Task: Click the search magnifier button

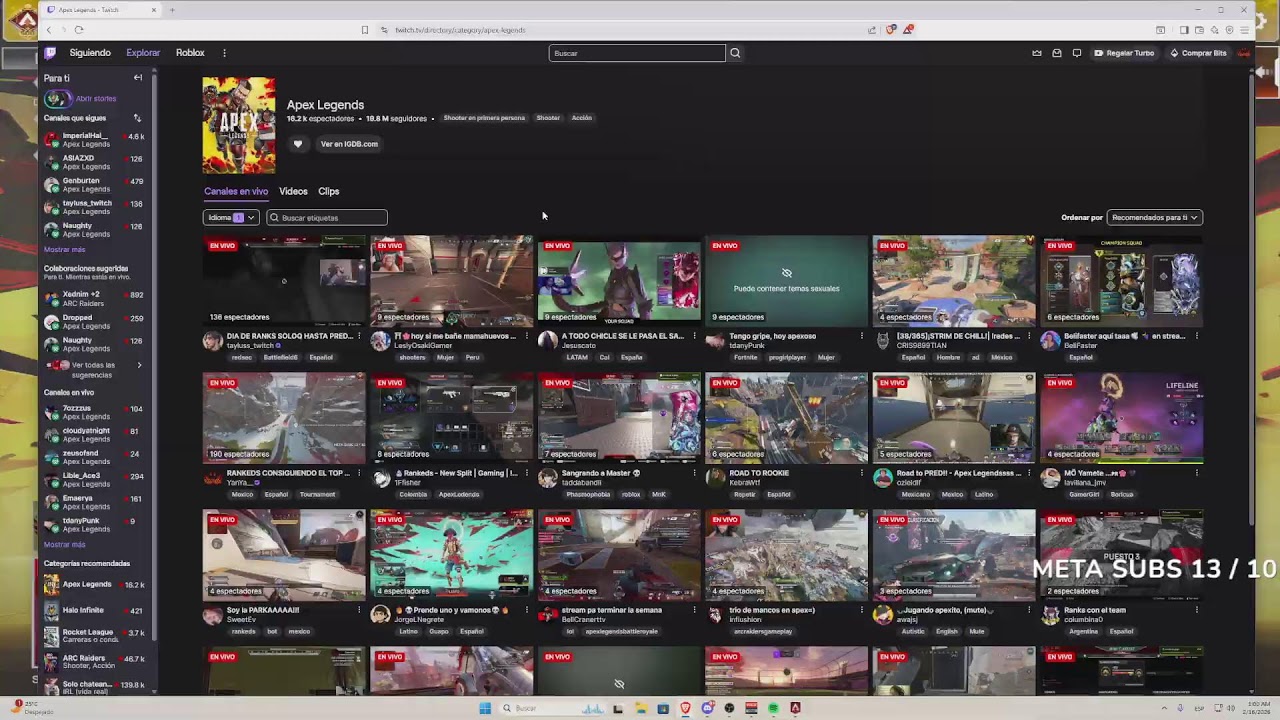Action: [735, 53]
